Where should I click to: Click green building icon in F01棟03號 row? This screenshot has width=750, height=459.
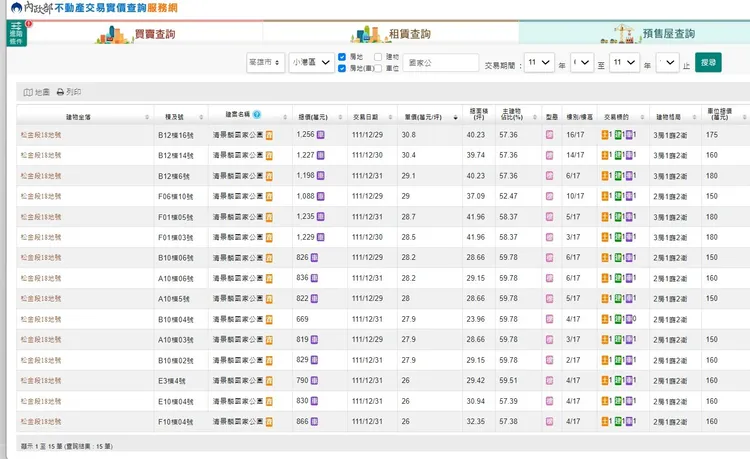point(618,237)
